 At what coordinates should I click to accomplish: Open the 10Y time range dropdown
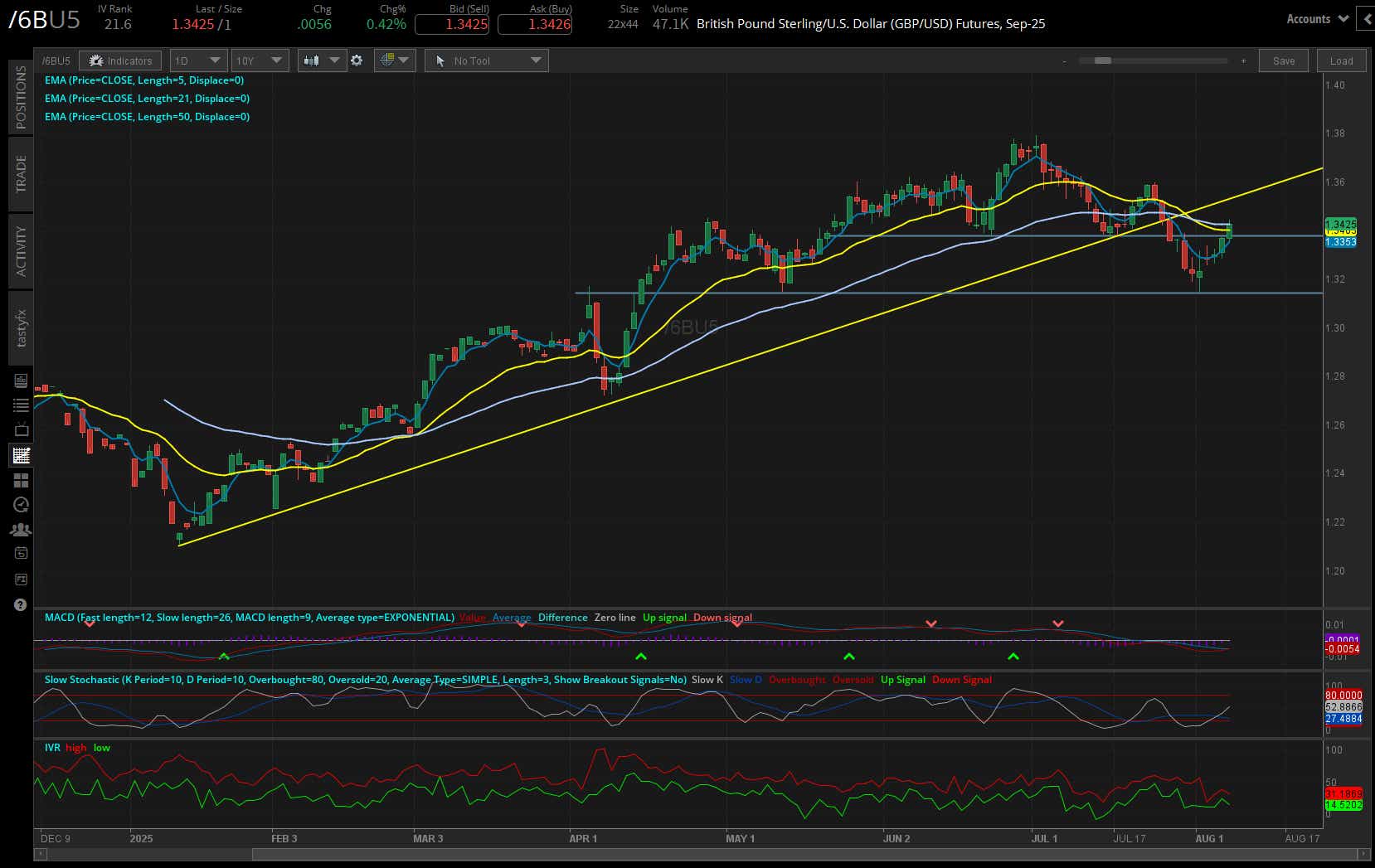(260, 61)
